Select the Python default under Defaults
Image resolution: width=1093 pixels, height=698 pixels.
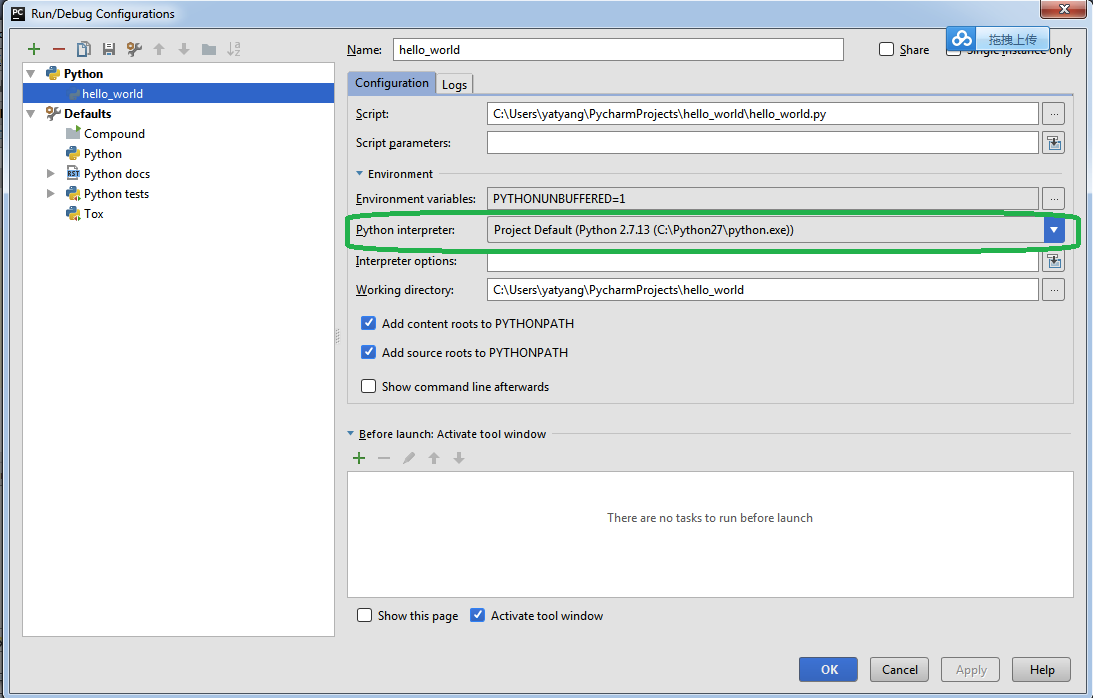click(102, 154)
